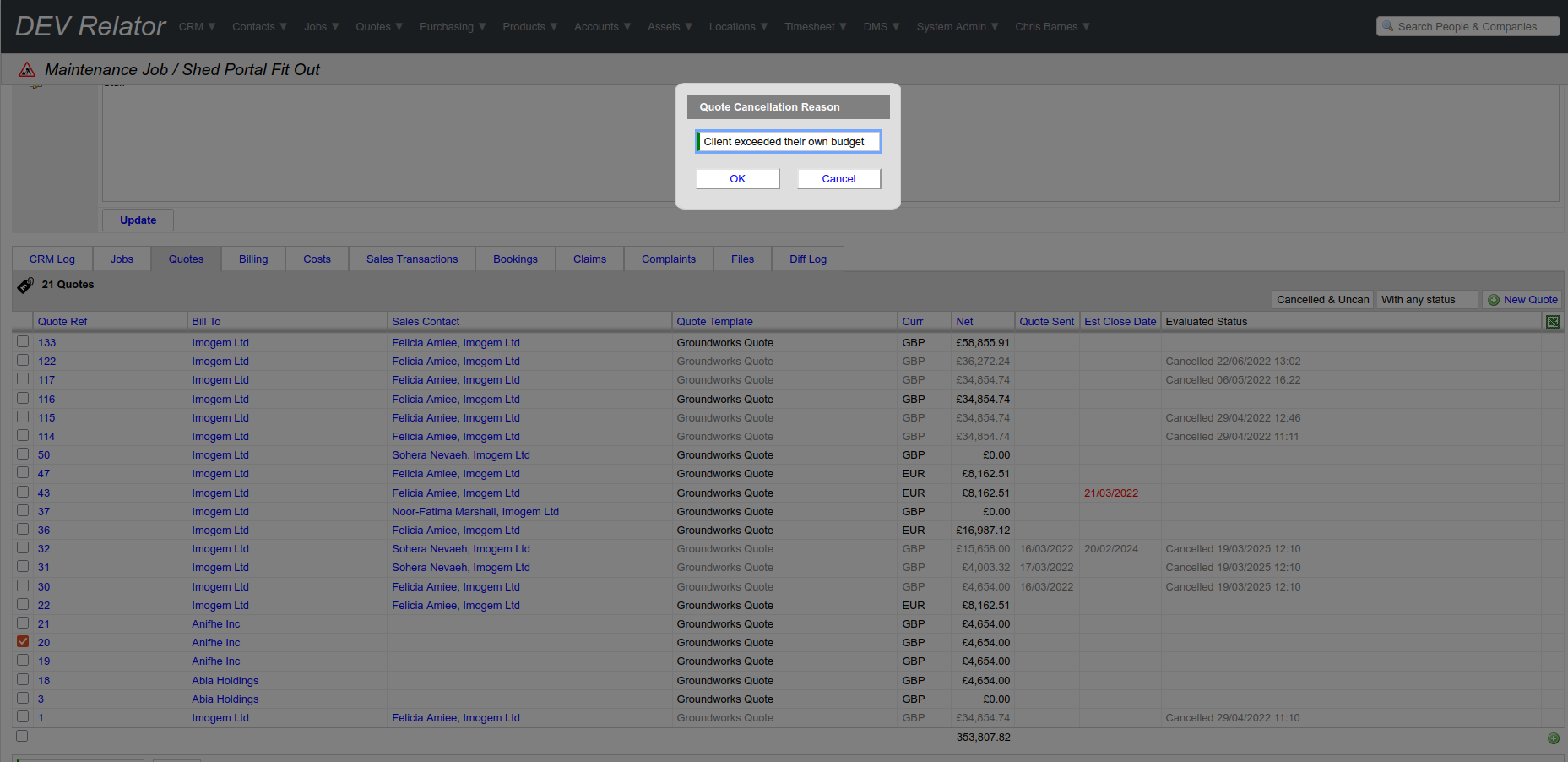Viewport: 1568px width, 762px height.
Task: Open the With any status filter dropdown
Action: [x=1427, y=300]
